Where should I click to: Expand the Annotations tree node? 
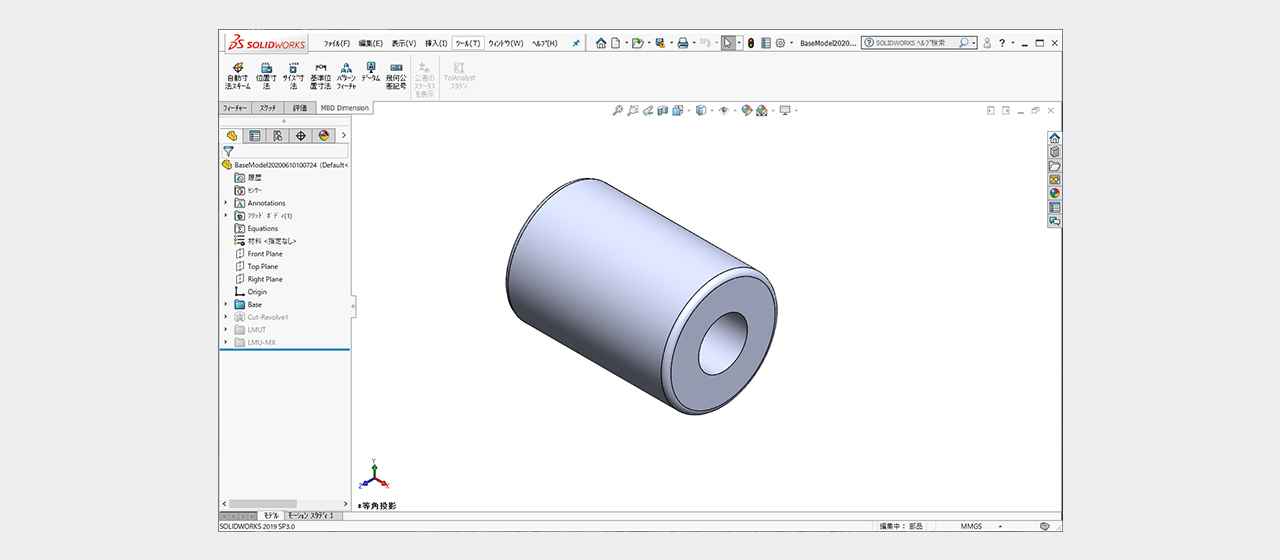click(226, 203)
